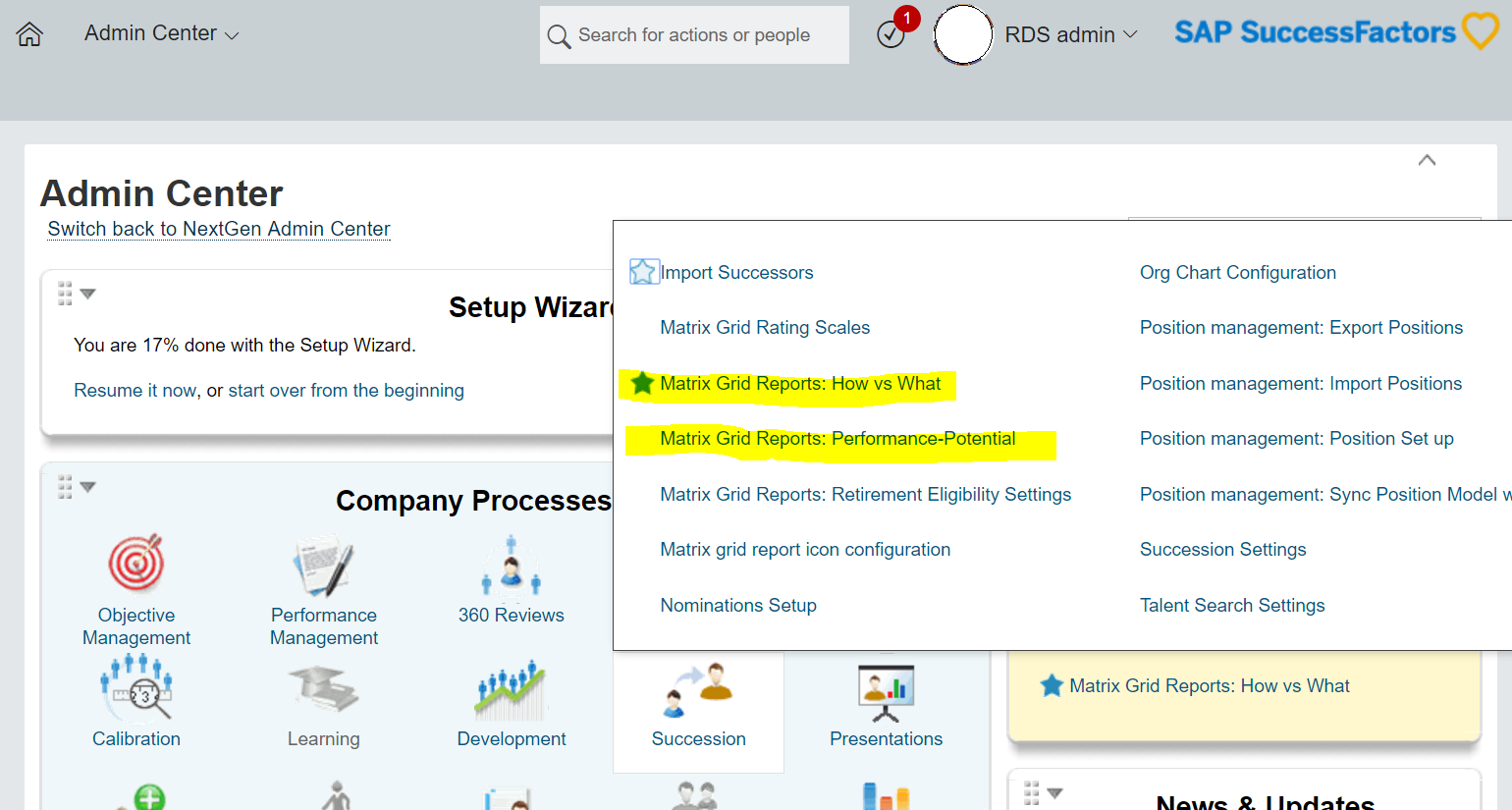
Task: Click the Presentations label
Action: (887, 739)
